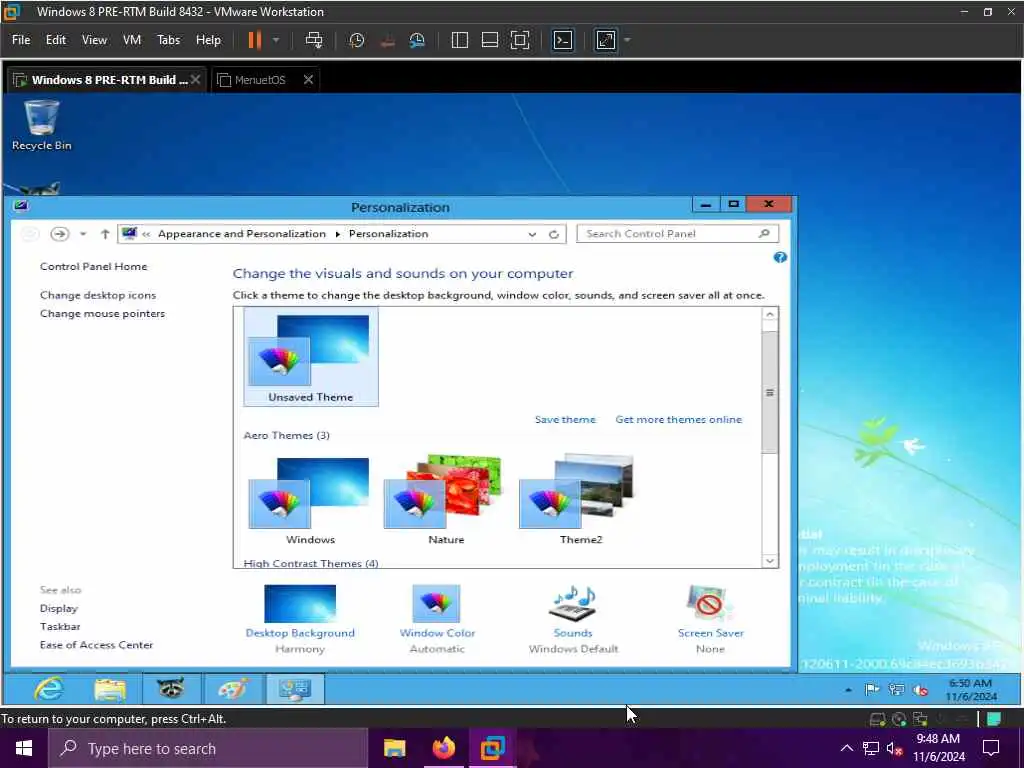The image size is (1024, 768).
Task: Click the Personalization taskbar button in guest
Action: click(x=295, y=689)
